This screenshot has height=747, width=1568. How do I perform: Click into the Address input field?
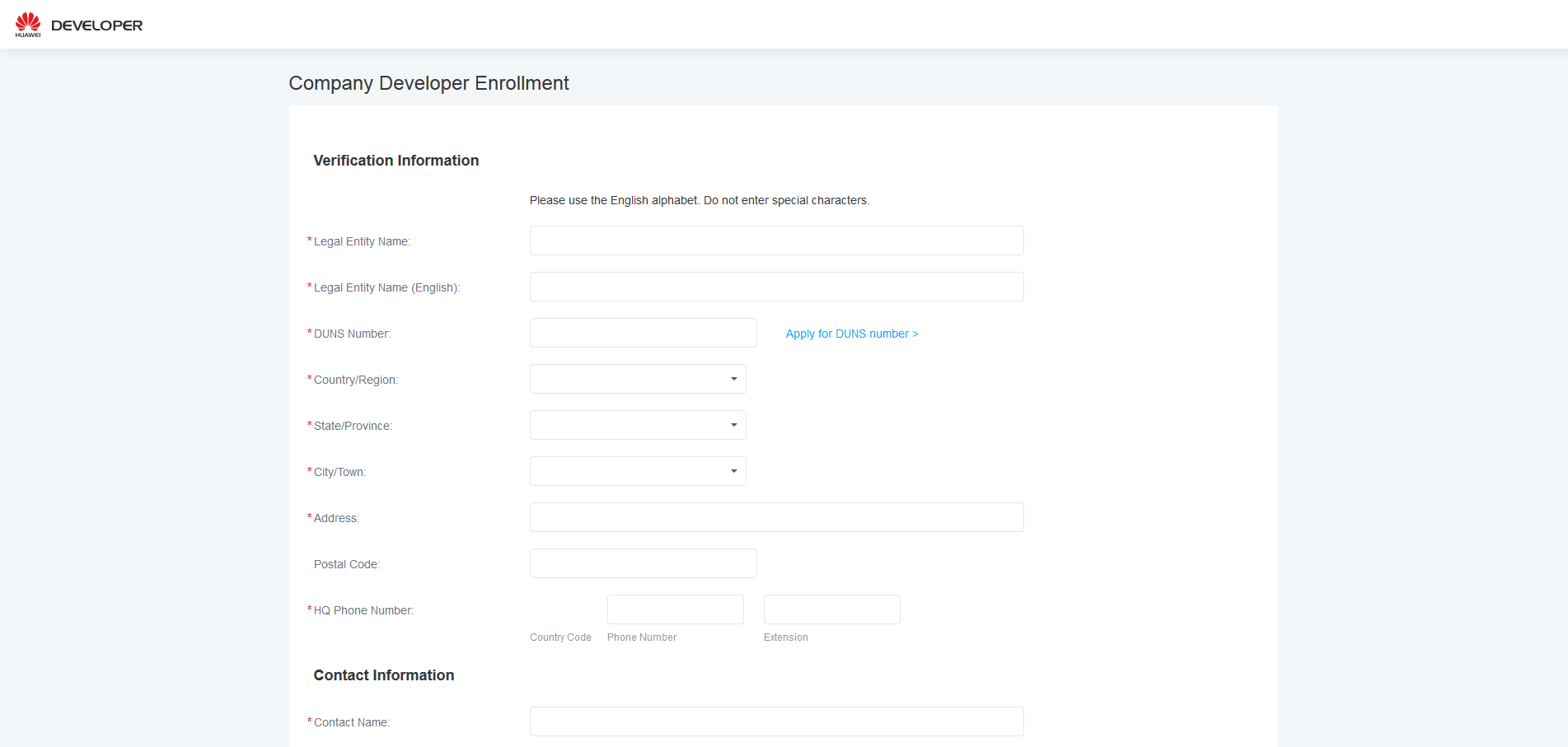(x=776, y=517)
